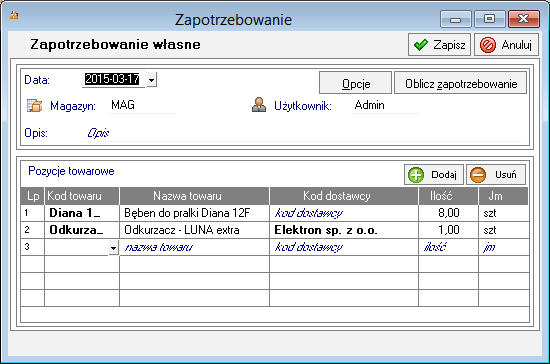Click the Lp column header

pyautogui.click(x=33, y=196)
